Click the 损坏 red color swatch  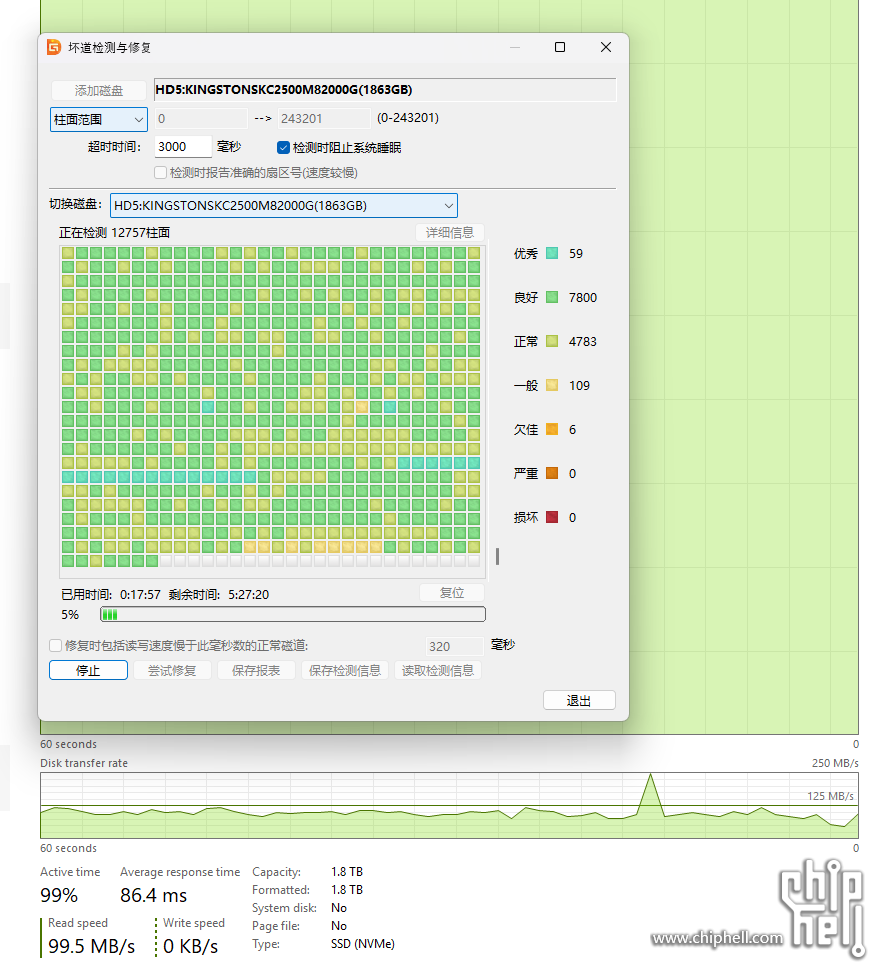tap(552, 518)
